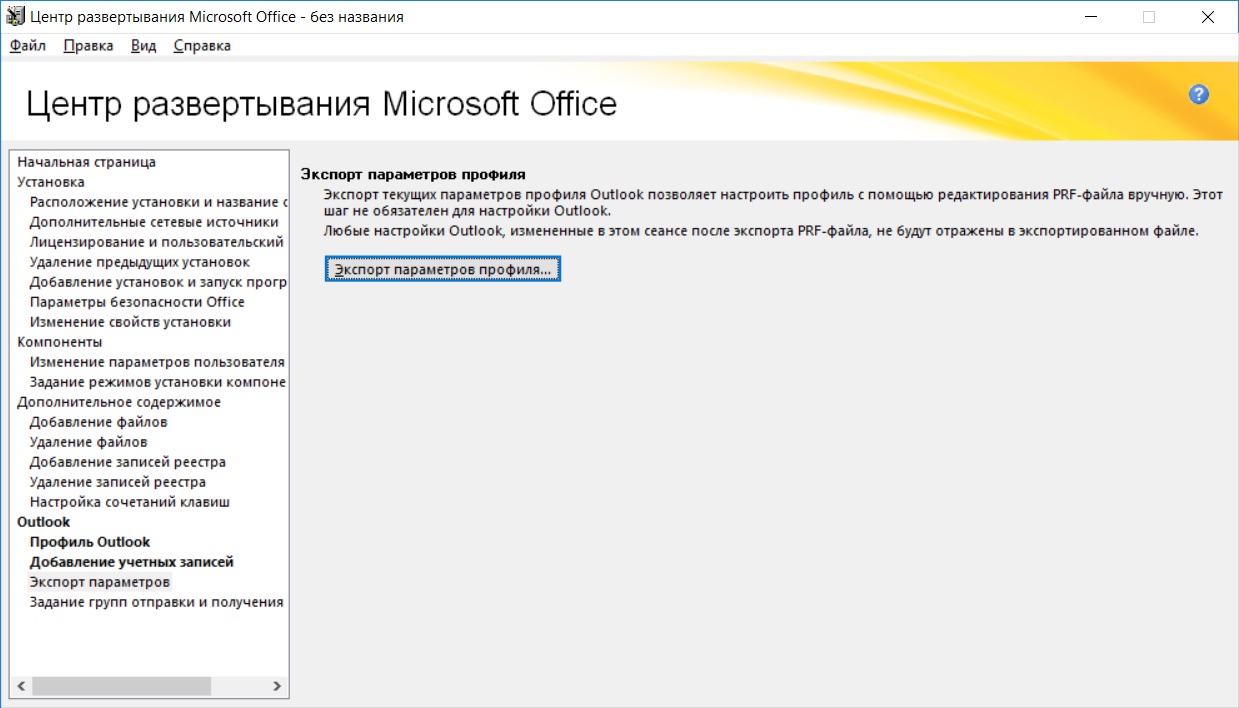Open Расположение установки и название item

pyautogui.click(x=159, y=202)
